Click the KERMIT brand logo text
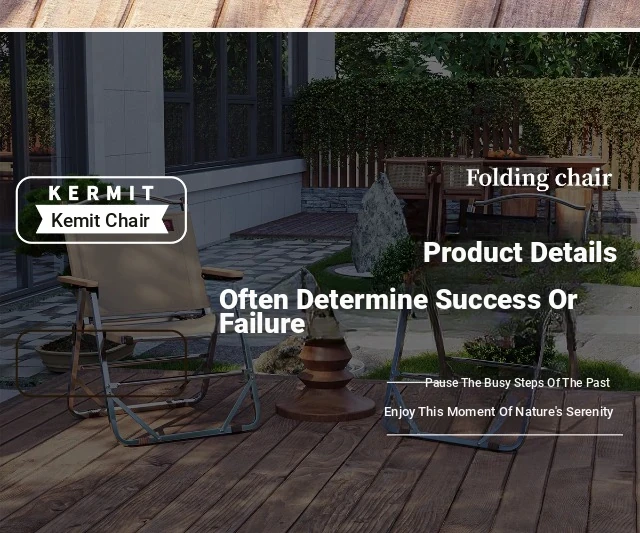Viewport: 640px width, 533px height. click(x=101, y=193)
